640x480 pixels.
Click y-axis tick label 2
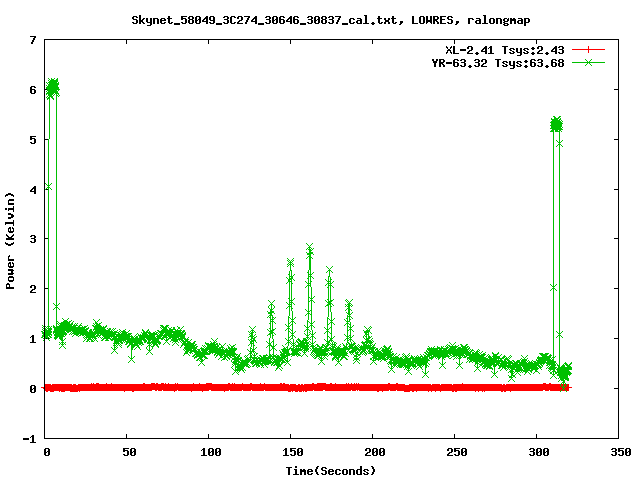pos(33,289)
